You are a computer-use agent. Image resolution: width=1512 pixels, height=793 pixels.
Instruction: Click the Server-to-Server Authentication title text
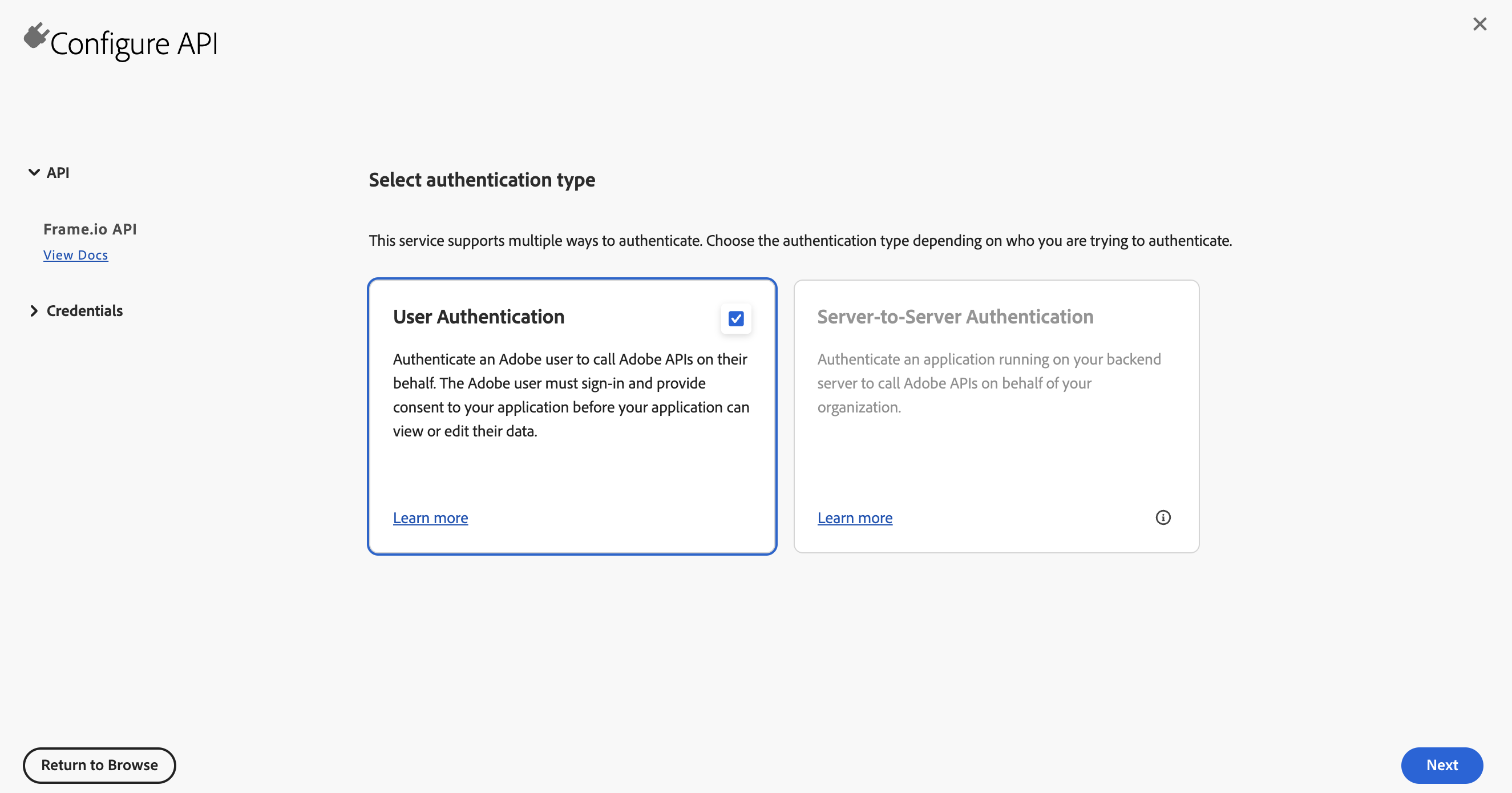[956, 317]
